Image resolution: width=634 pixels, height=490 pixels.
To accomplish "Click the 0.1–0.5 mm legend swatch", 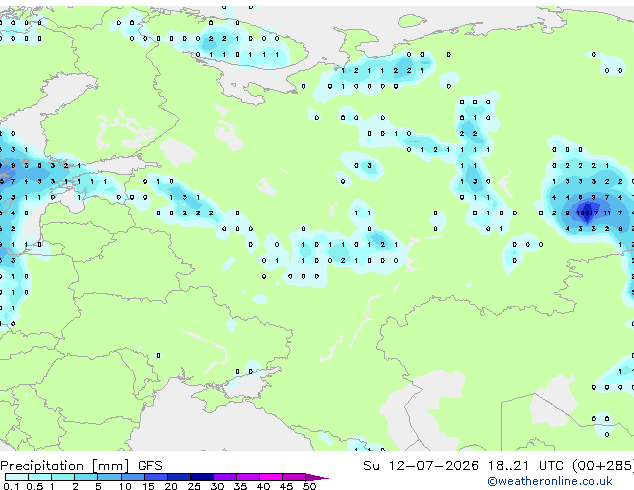I will [17, 477].
